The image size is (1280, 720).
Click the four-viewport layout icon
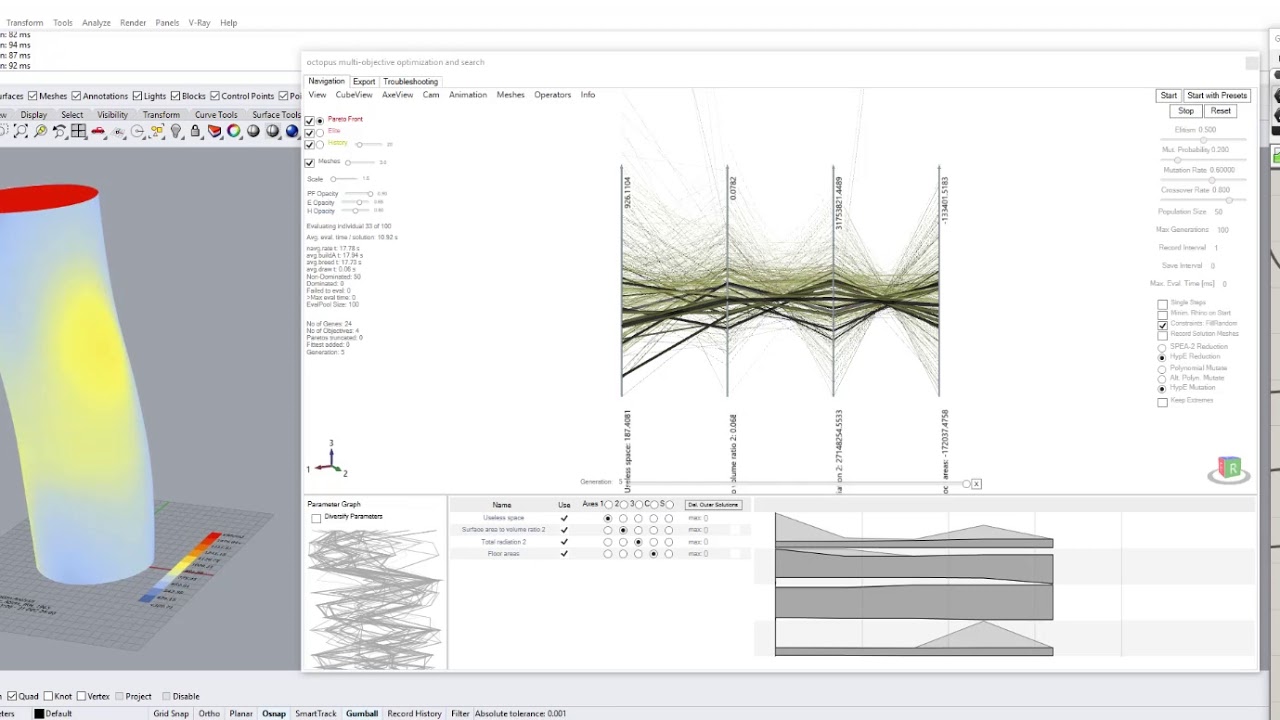pos(78,131)
